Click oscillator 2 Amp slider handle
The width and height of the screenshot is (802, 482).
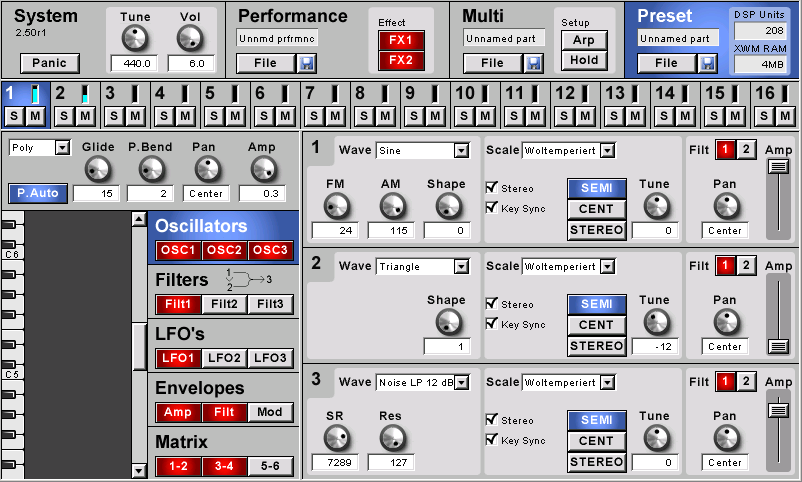pyautogui.click(x=778, y=346)
